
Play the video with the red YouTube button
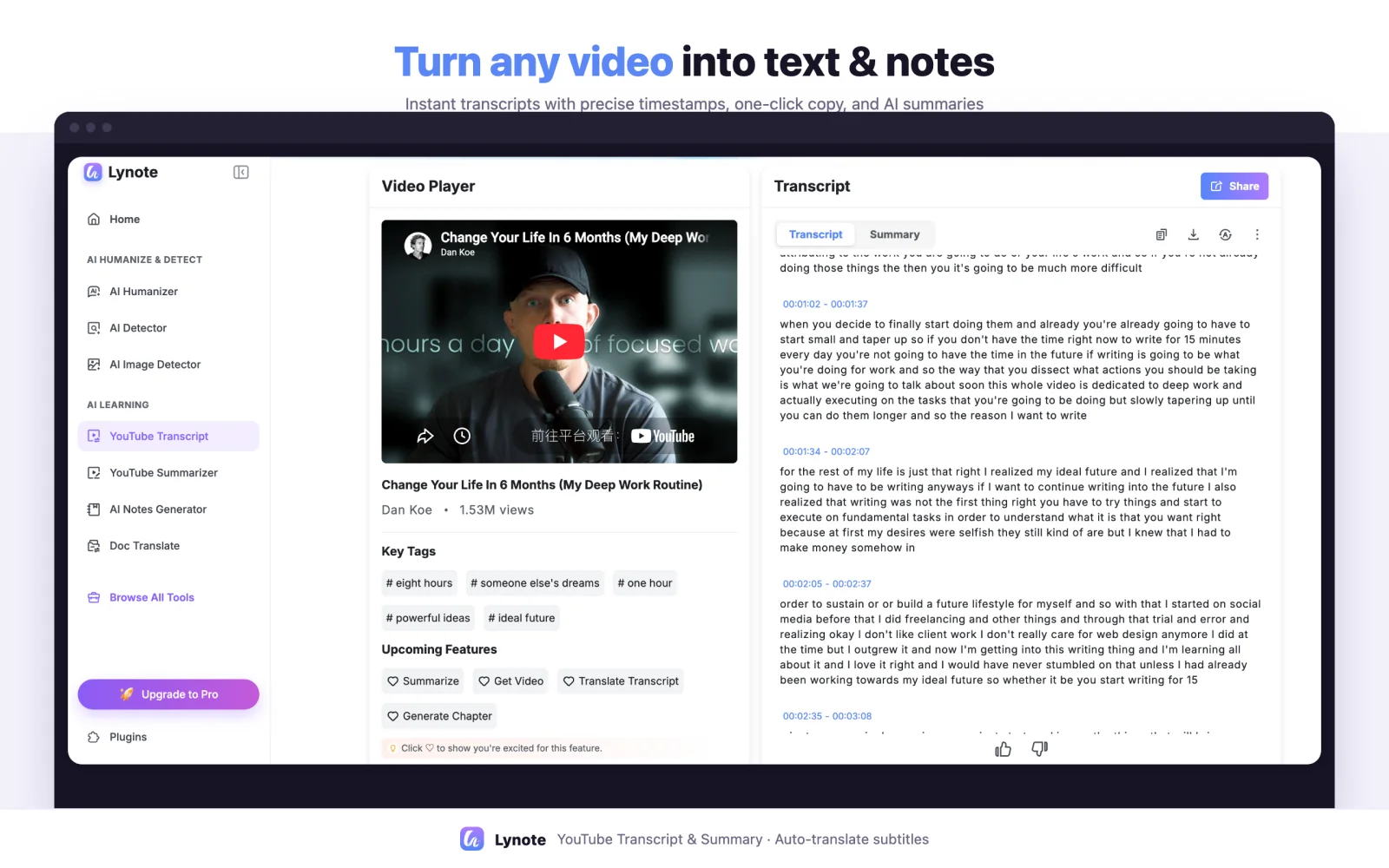pos(559,341)
